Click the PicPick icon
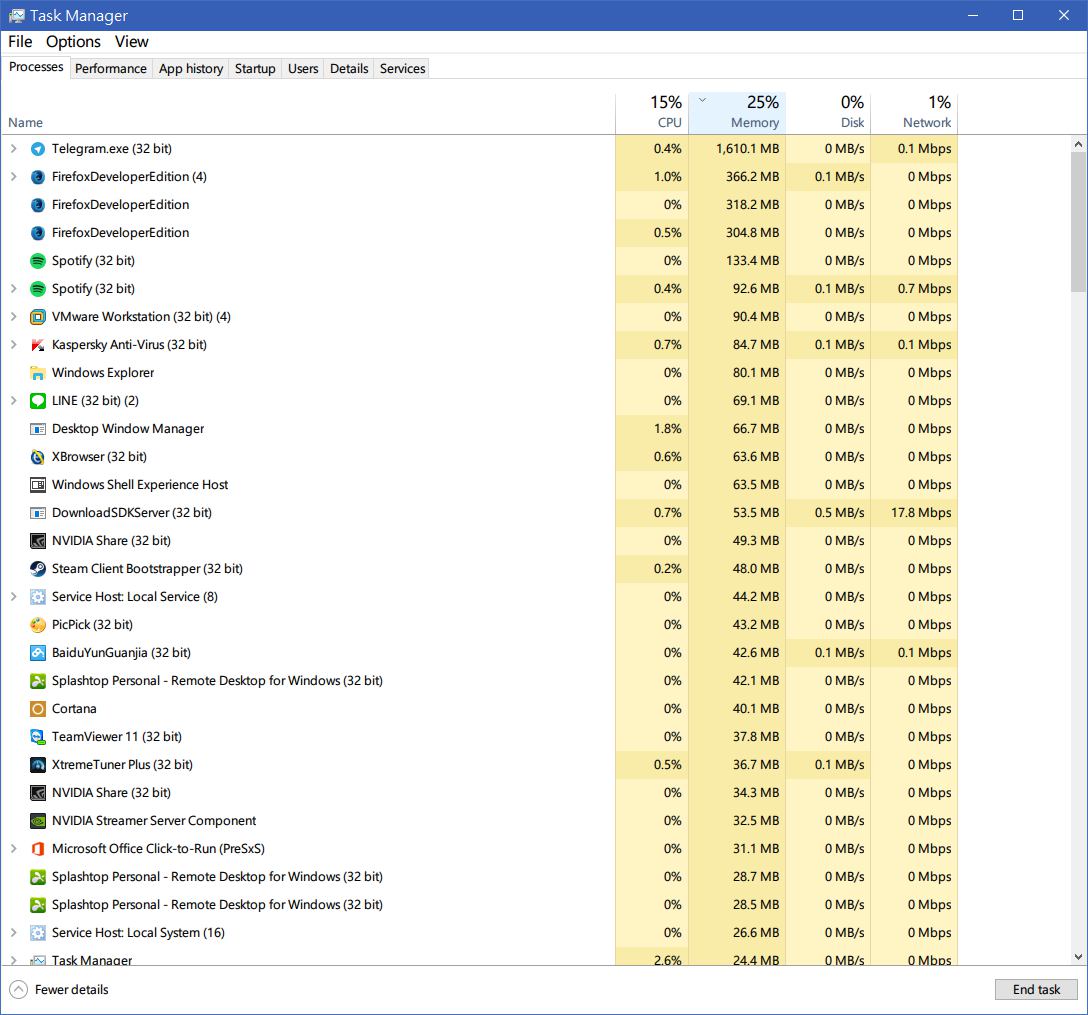Screen dimensions: 1088x1015 37,625
